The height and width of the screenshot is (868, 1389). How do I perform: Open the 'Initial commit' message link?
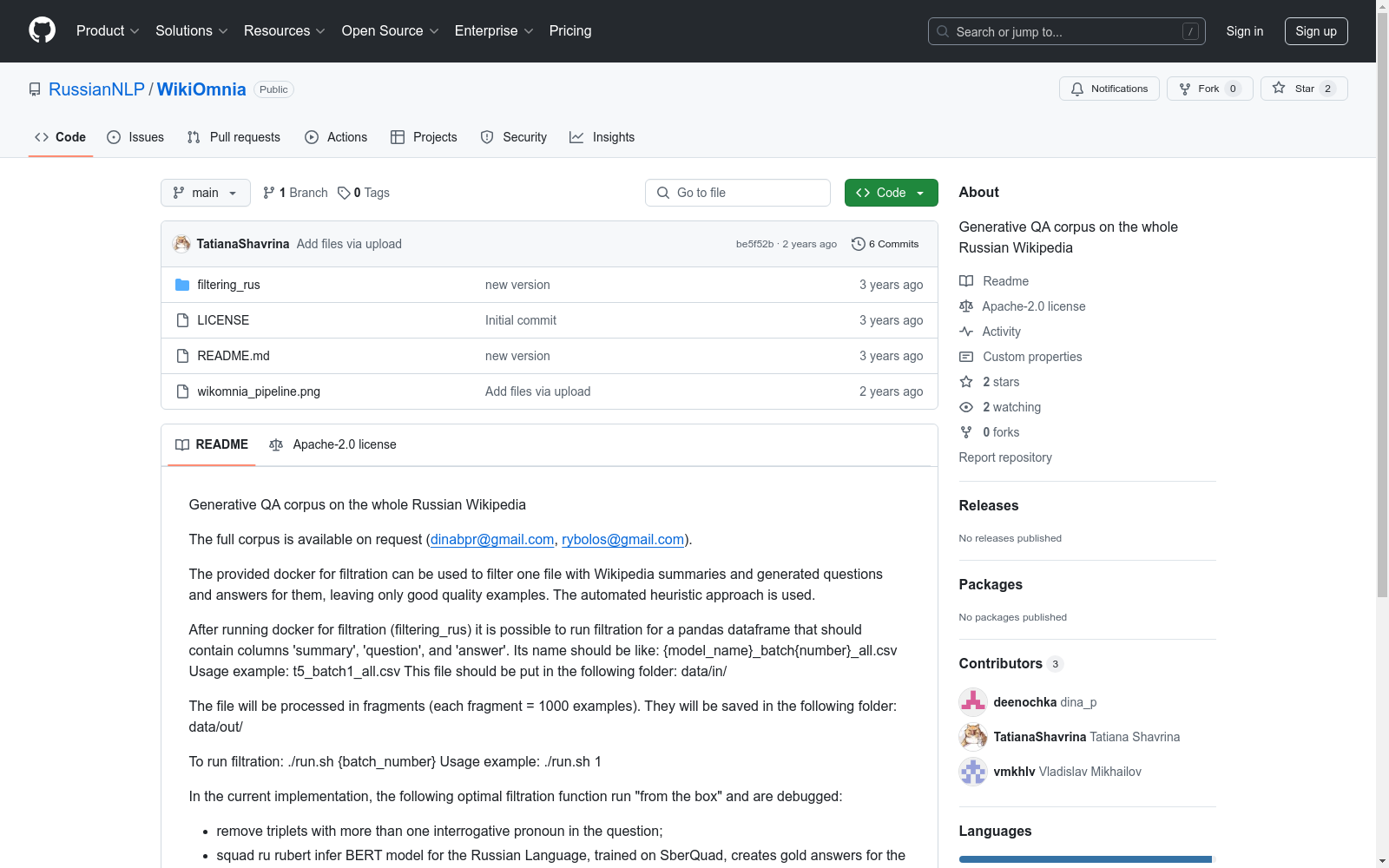pyautogui.click(x=521, y=320)
